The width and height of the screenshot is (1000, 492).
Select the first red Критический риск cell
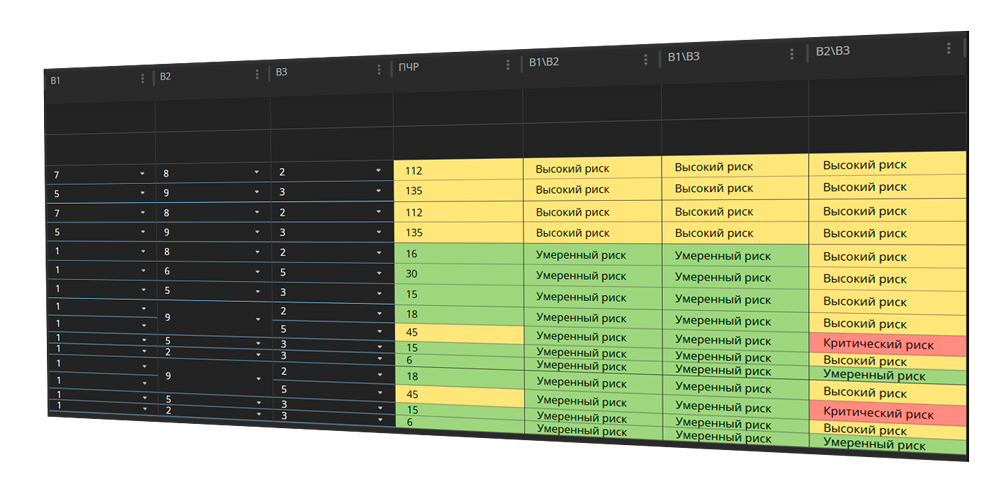coord(888,344)
